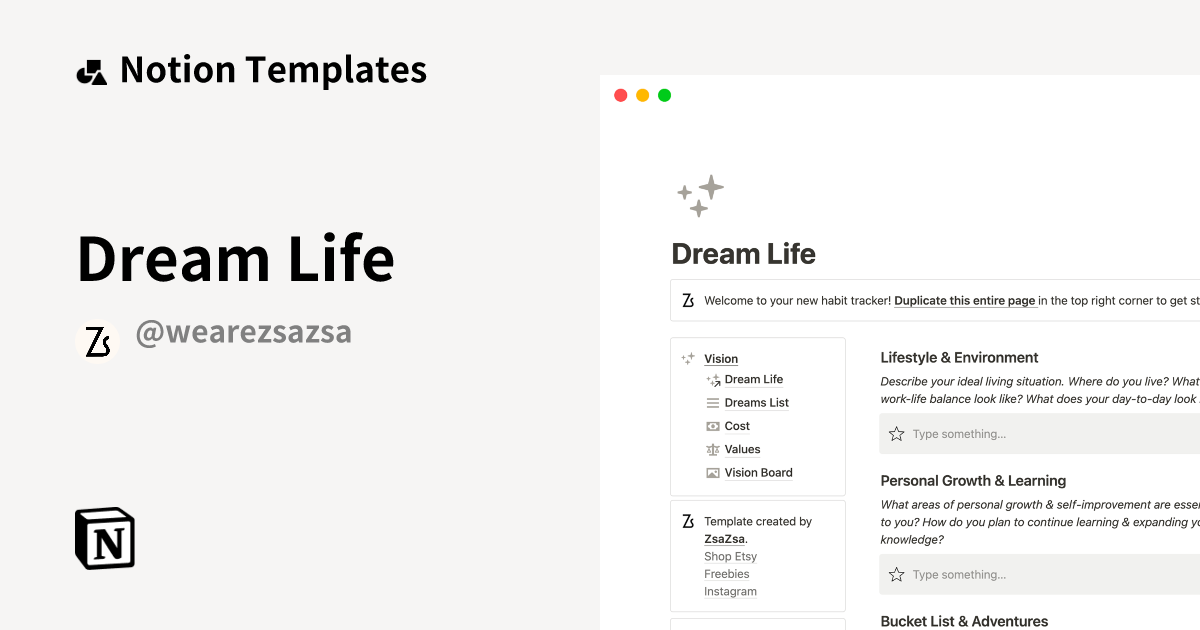Click the star icon in the Lifestyle field
Viewport: 1200px width, 630px height.
[895, 433]
